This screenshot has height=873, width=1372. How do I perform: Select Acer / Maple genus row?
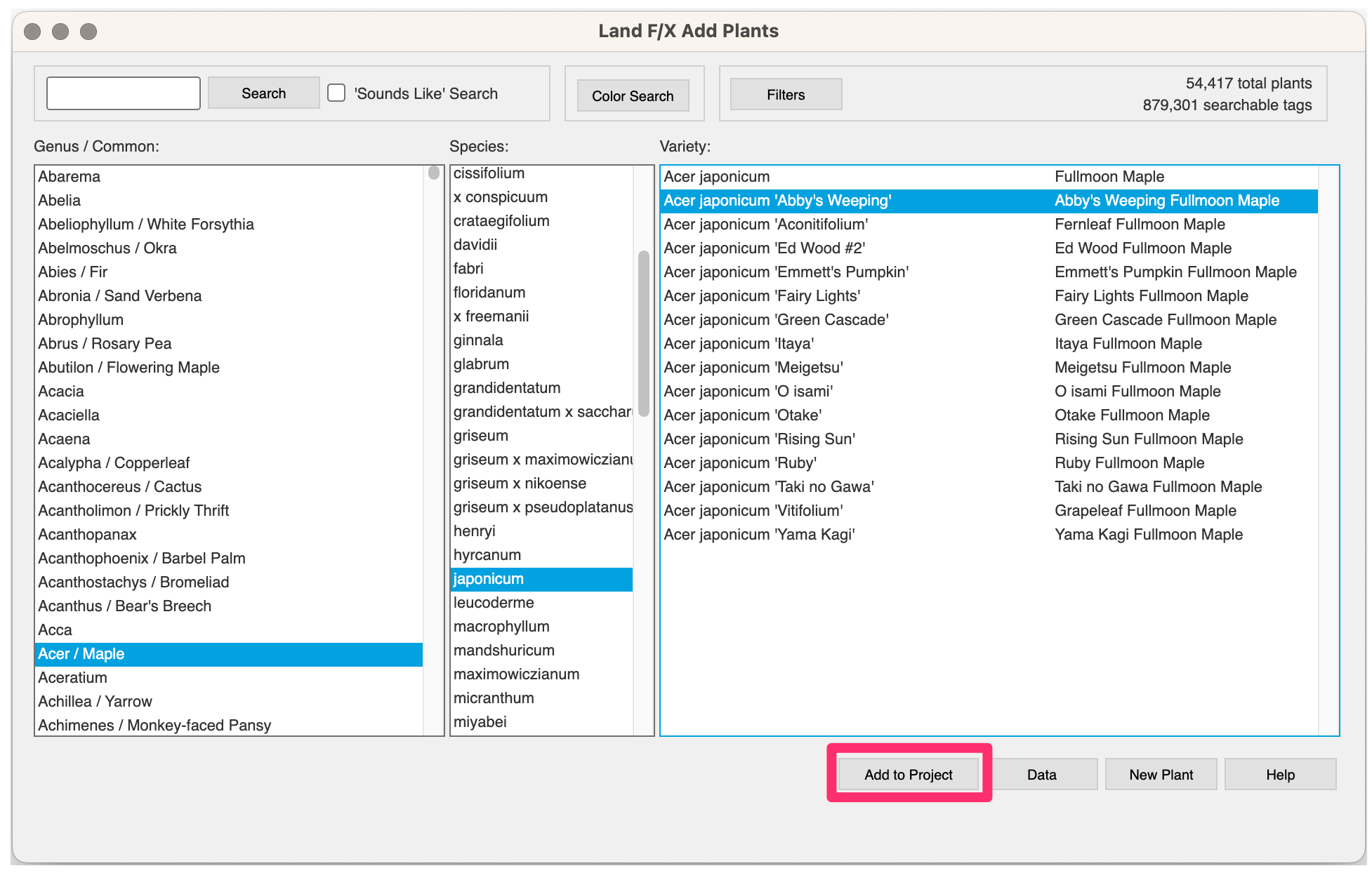pyautogui.click(x=229, y=654)
